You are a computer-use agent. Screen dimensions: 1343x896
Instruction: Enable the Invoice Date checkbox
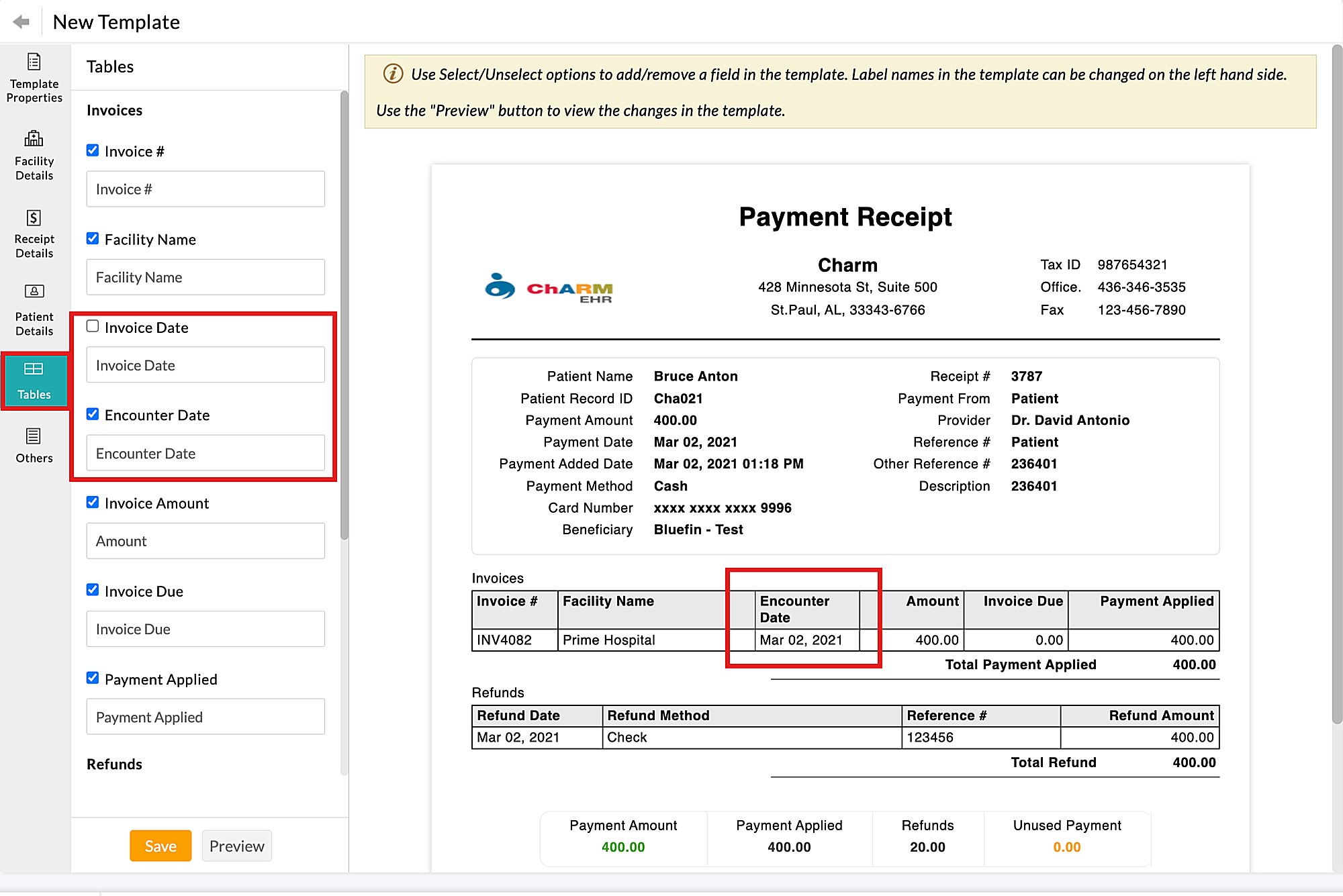point(93,326)
